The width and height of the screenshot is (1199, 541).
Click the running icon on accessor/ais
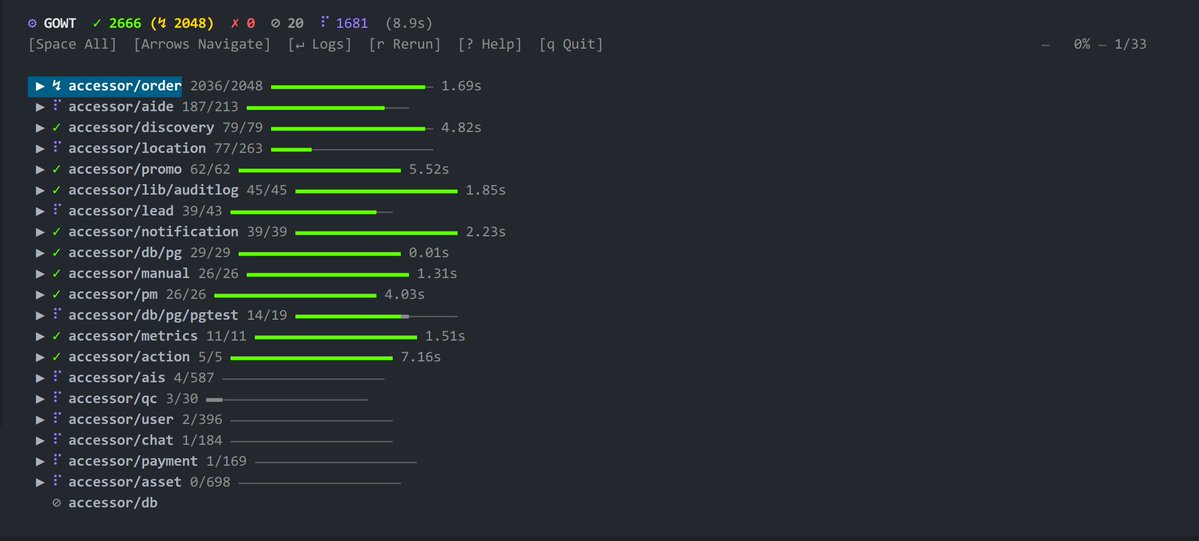click(x=57, y=376)
